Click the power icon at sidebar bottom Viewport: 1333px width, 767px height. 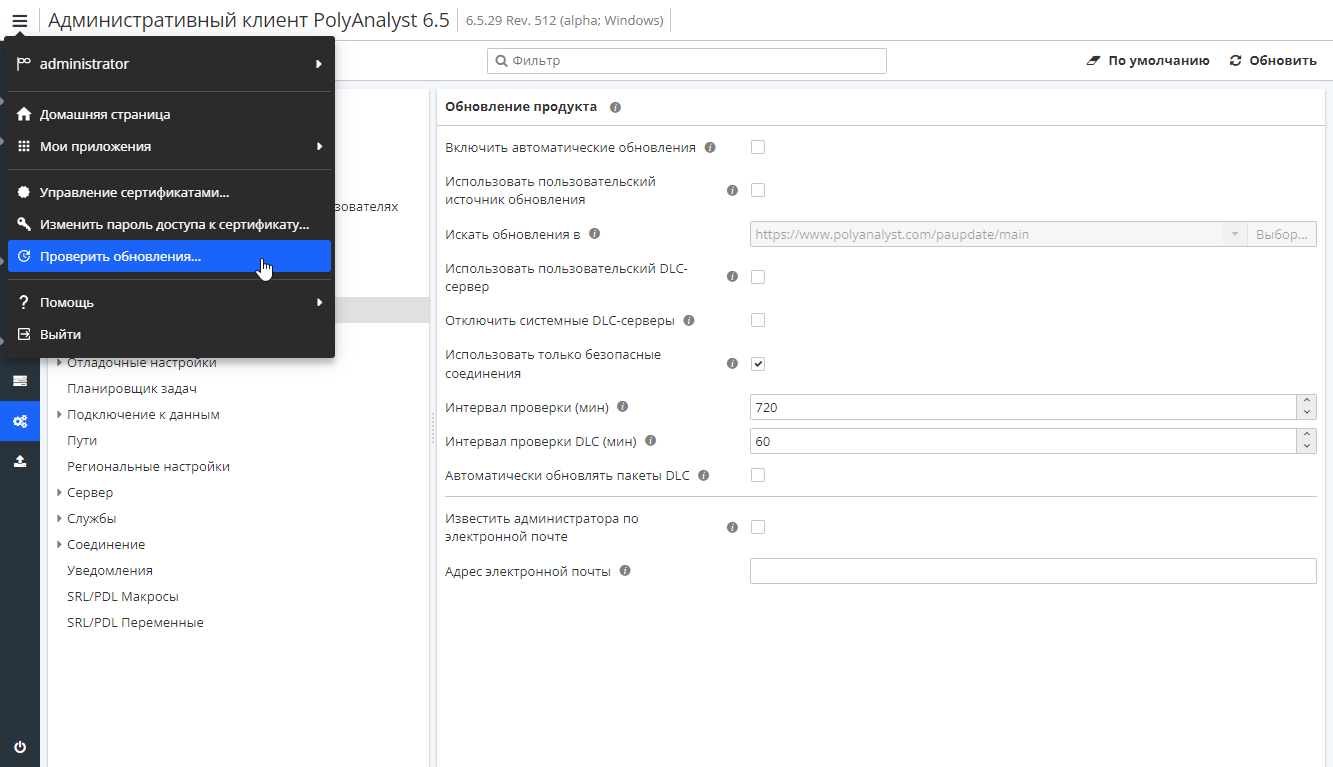point(20,747)
